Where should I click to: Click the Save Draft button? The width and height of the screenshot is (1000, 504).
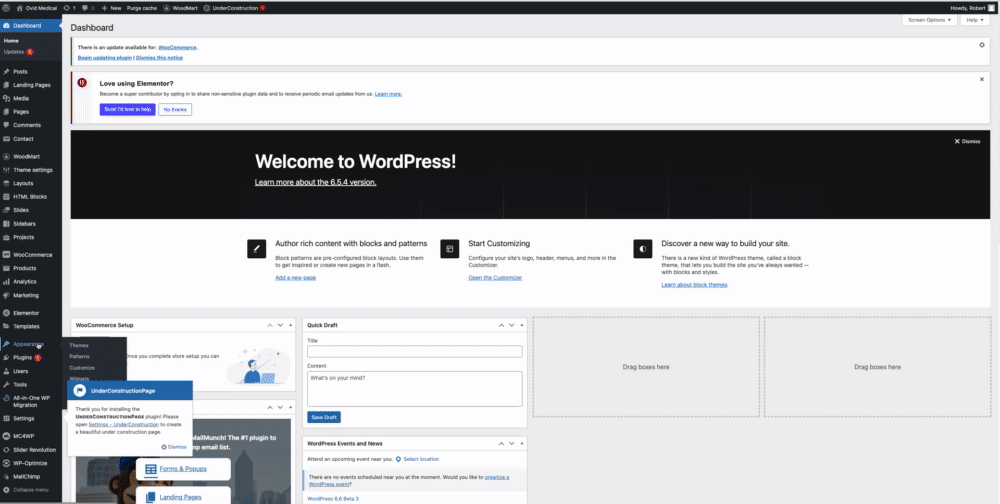(x=324, y=417)
